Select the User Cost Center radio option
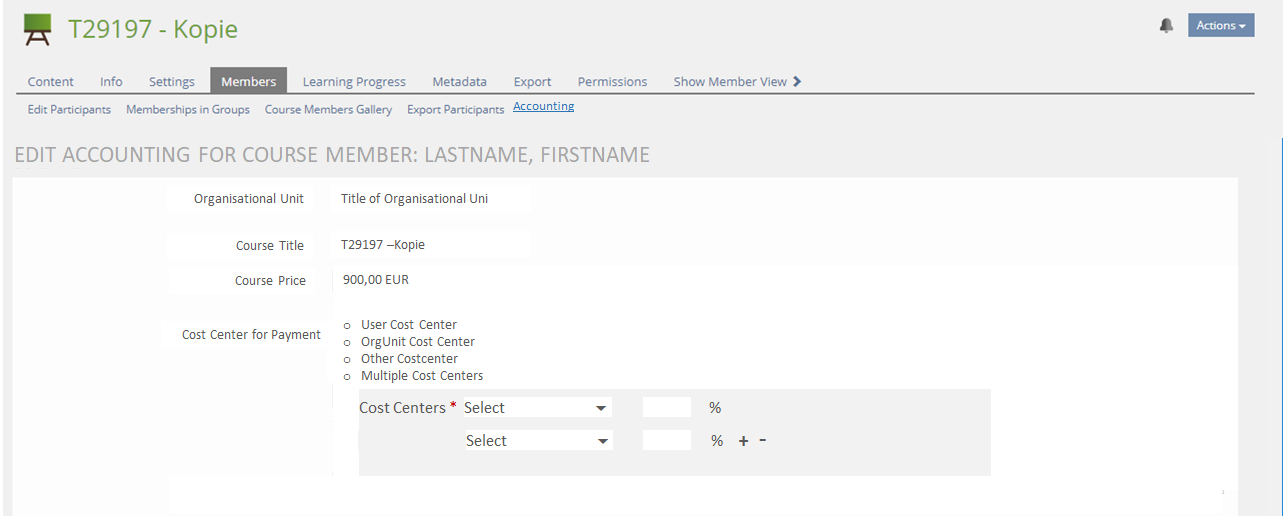The image size is (1283, 516). coord(347,325)
